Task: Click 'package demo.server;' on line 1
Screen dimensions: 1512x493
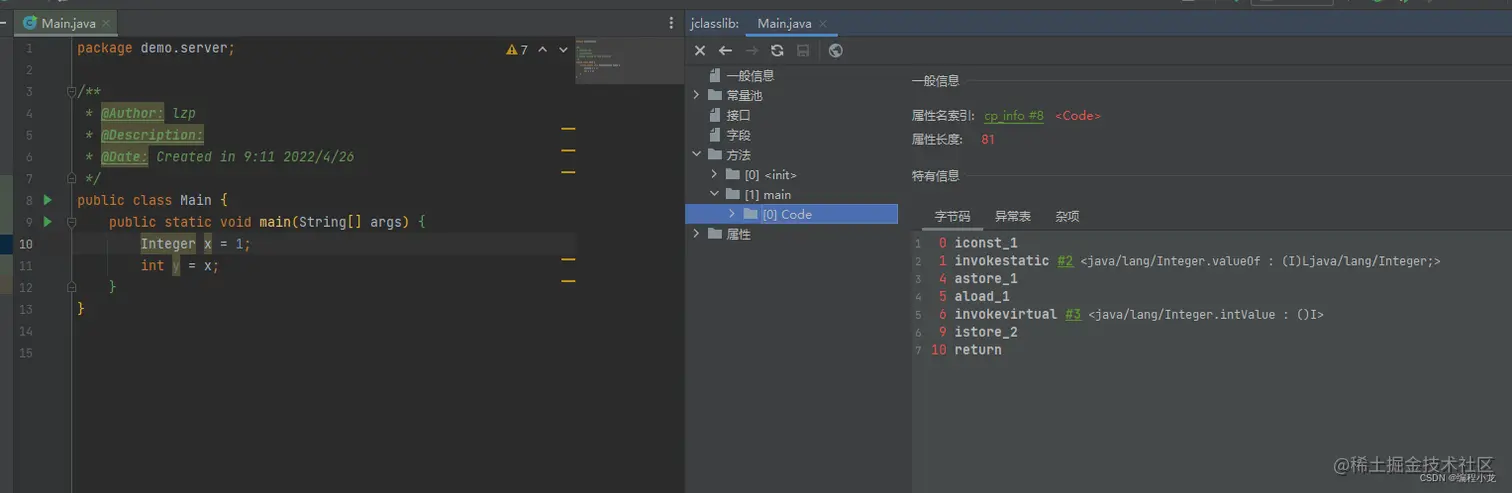Action: tap(156, 48)
